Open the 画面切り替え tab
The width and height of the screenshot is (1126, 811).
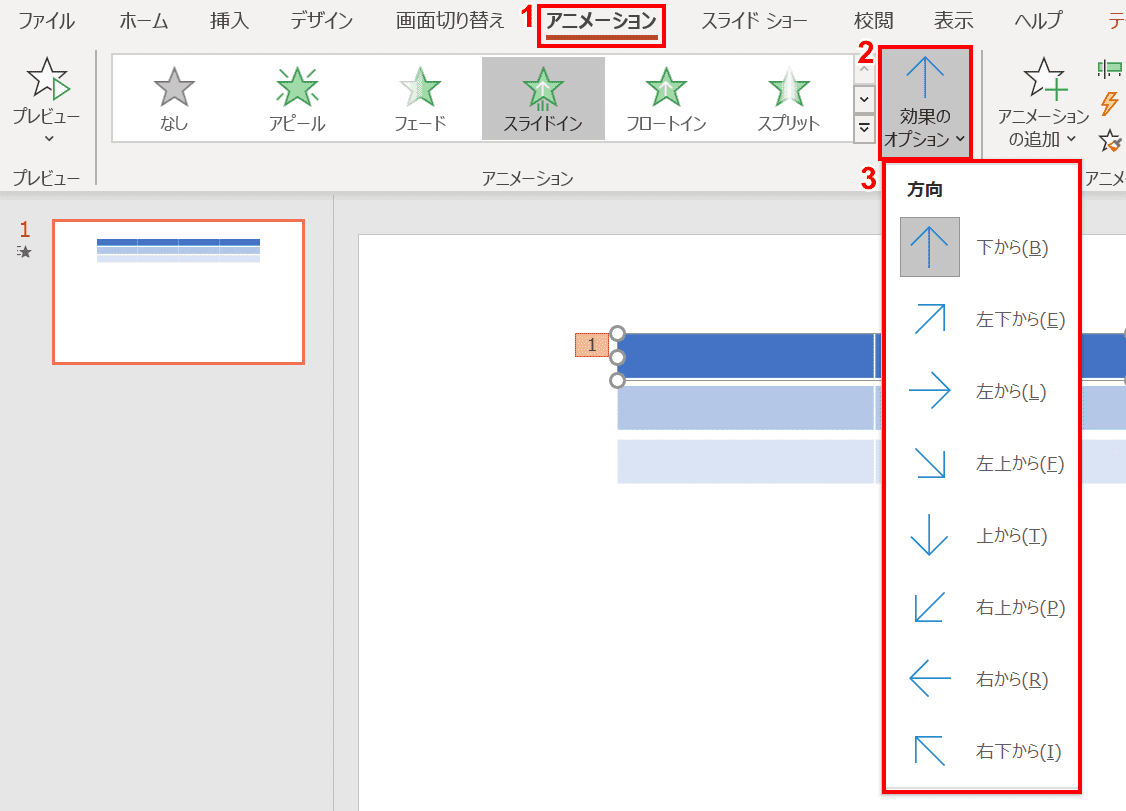(x=450, y=21)
